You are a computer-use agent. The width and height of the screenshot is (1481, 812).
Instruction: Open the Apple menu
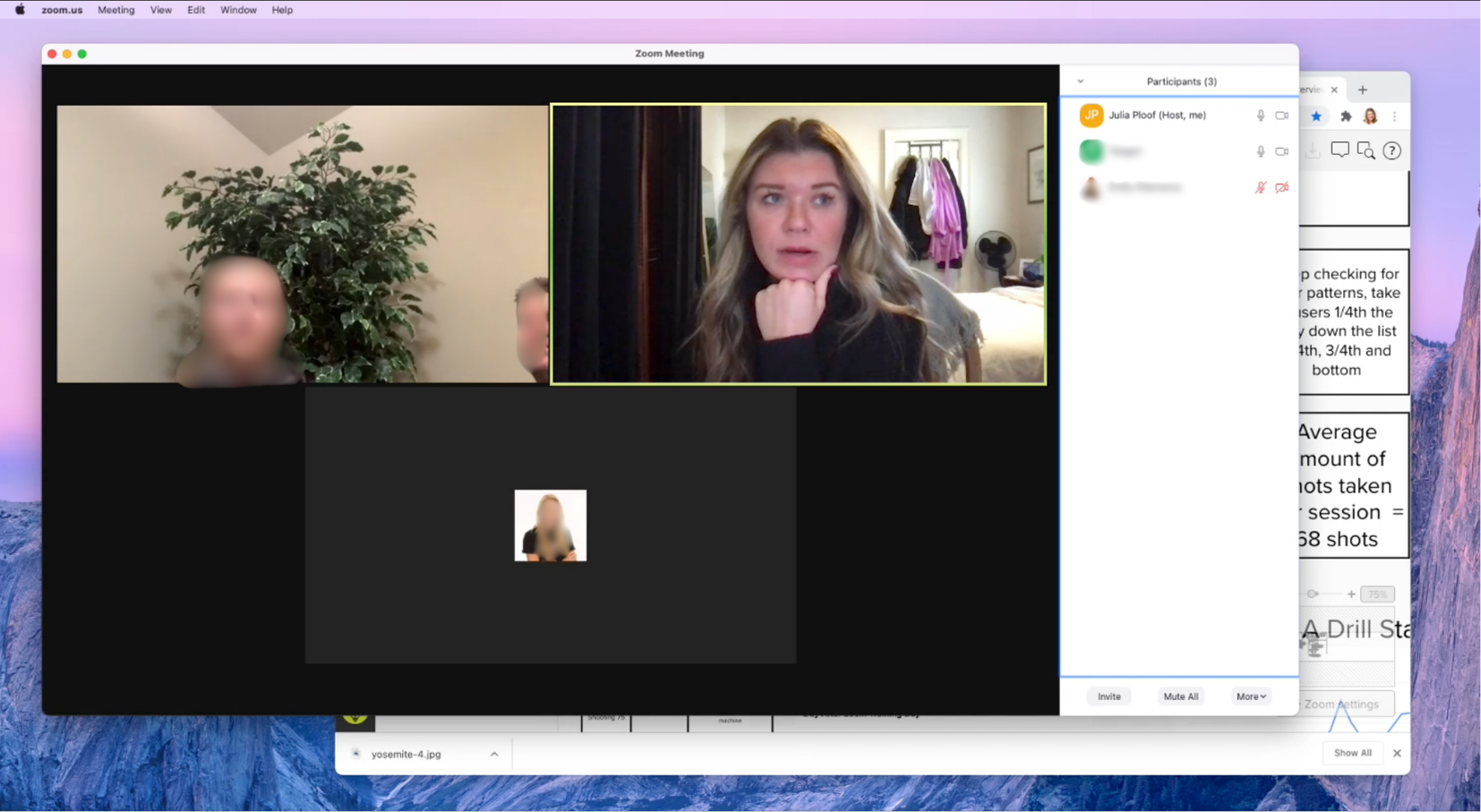pyautogui.click(x=20, y=10)
